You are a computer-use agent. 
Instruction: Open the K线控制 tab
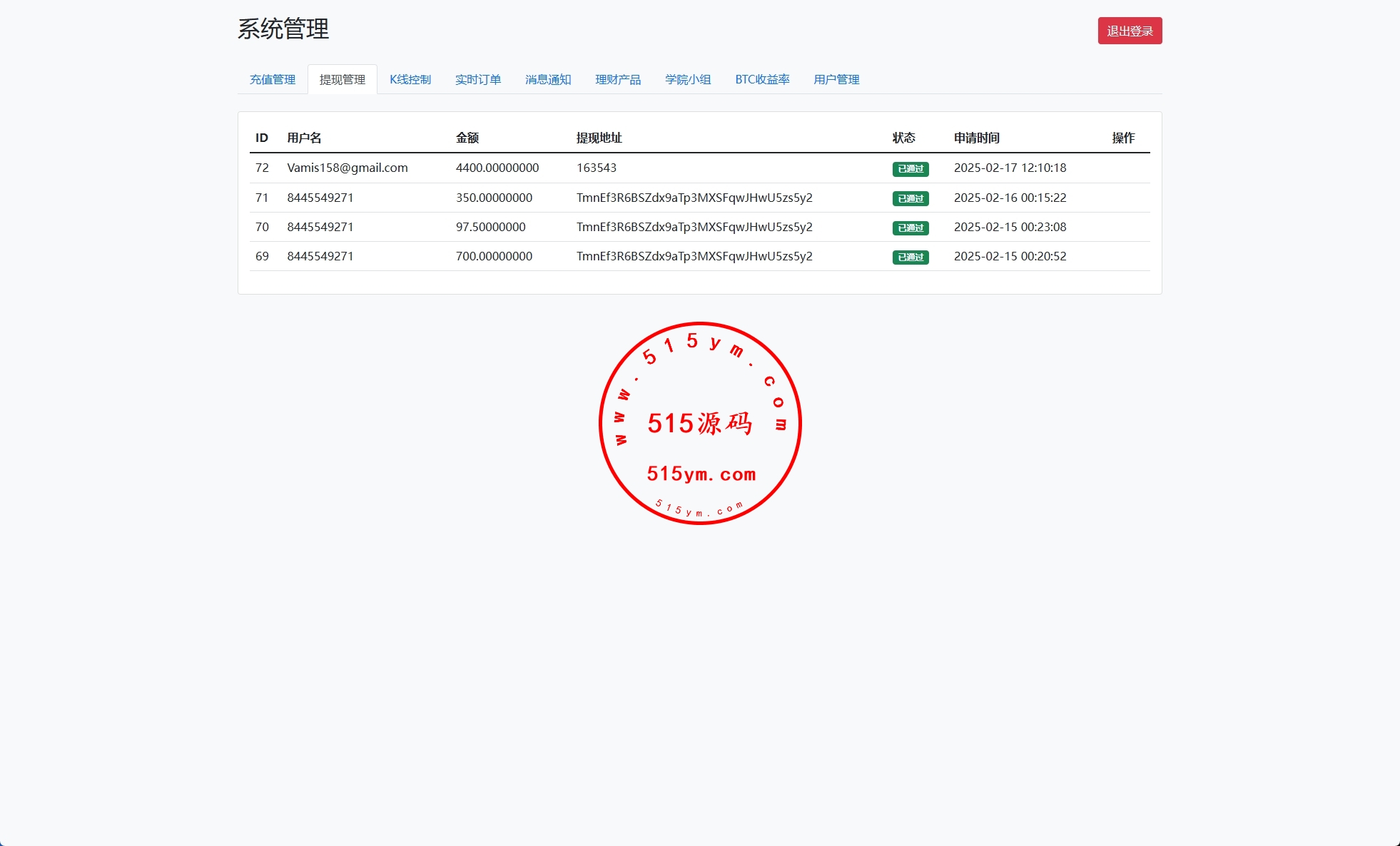(x=410, y=79)
